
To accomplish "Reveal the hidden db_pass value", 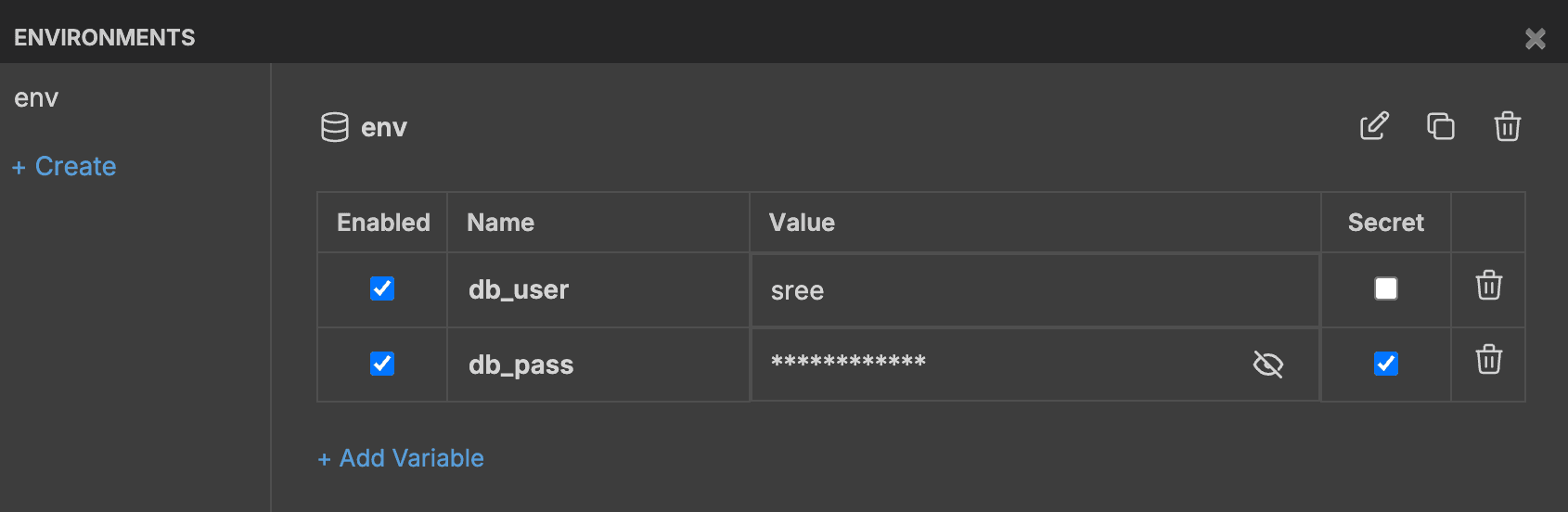I will click(1268, 365).
